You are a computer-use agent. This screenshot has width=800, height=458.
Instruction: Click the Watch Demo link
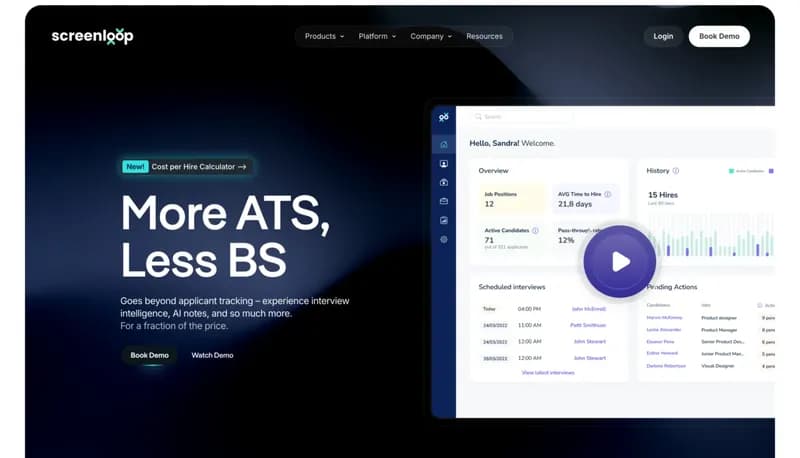click(x=212, y=355)
